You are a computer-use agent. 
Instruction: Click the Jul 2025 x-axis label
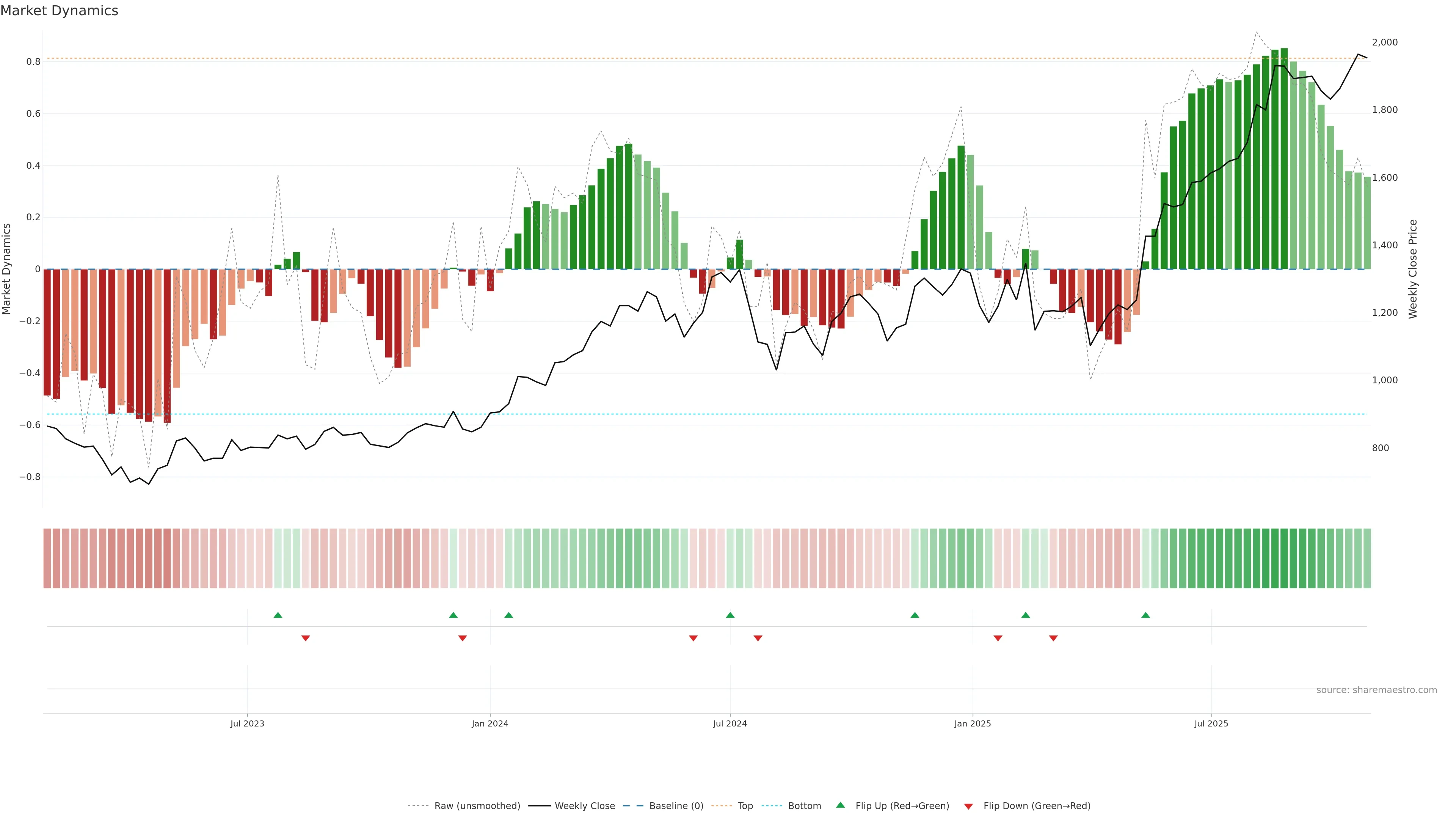1211,723
